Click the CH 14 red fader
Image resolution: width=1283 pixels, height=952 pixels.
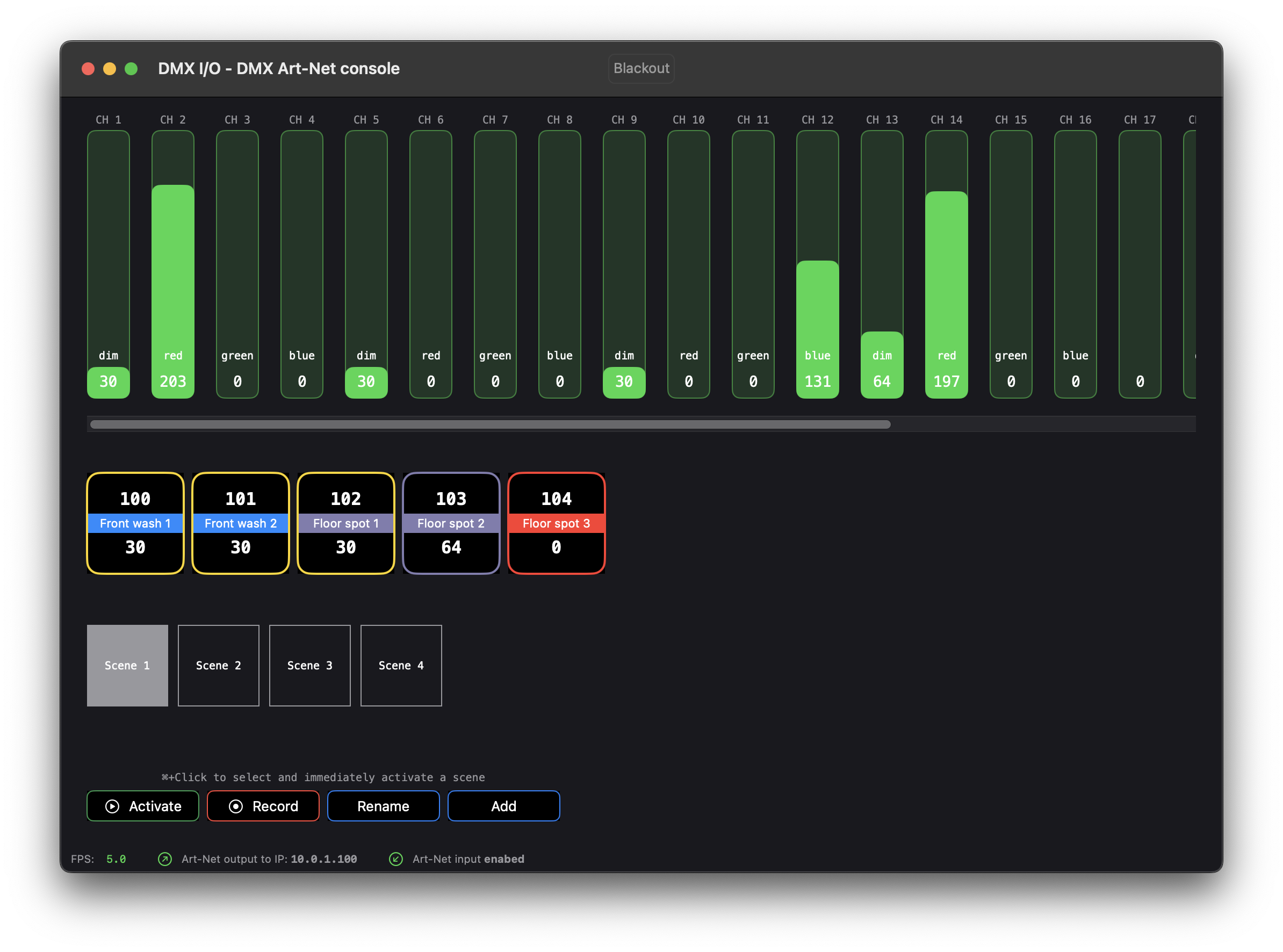tap(947, 264)
